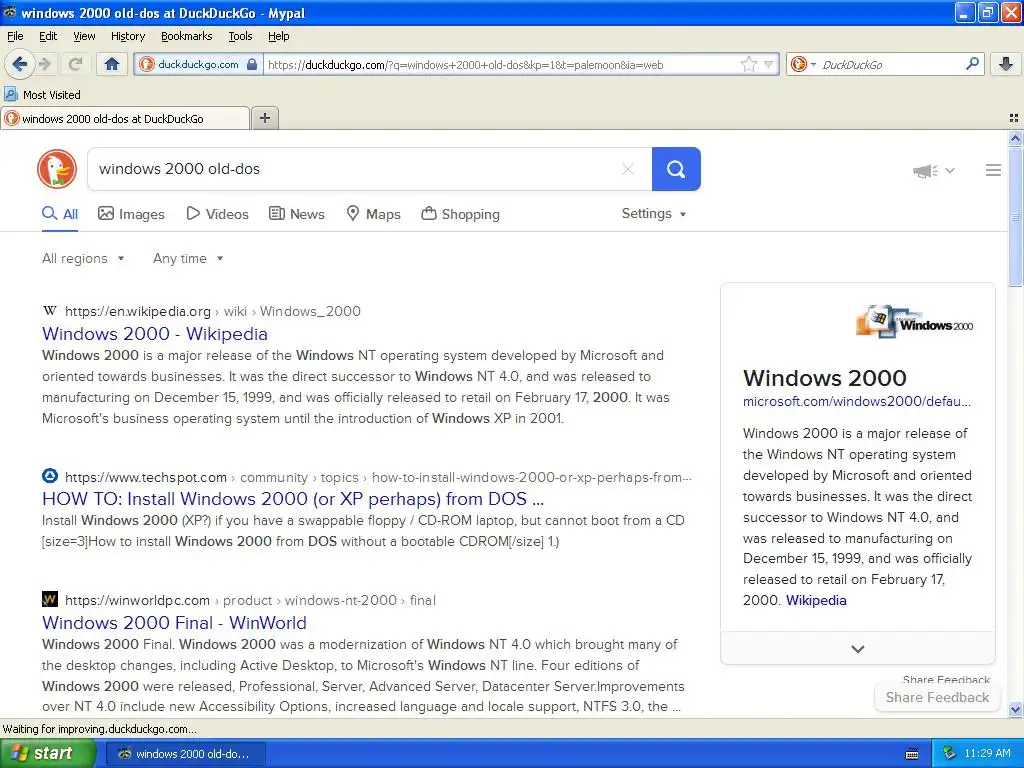Click the Forward navigation arrow
The width and height of the screenshot is (1024, 768).
[x=45, y=64]
